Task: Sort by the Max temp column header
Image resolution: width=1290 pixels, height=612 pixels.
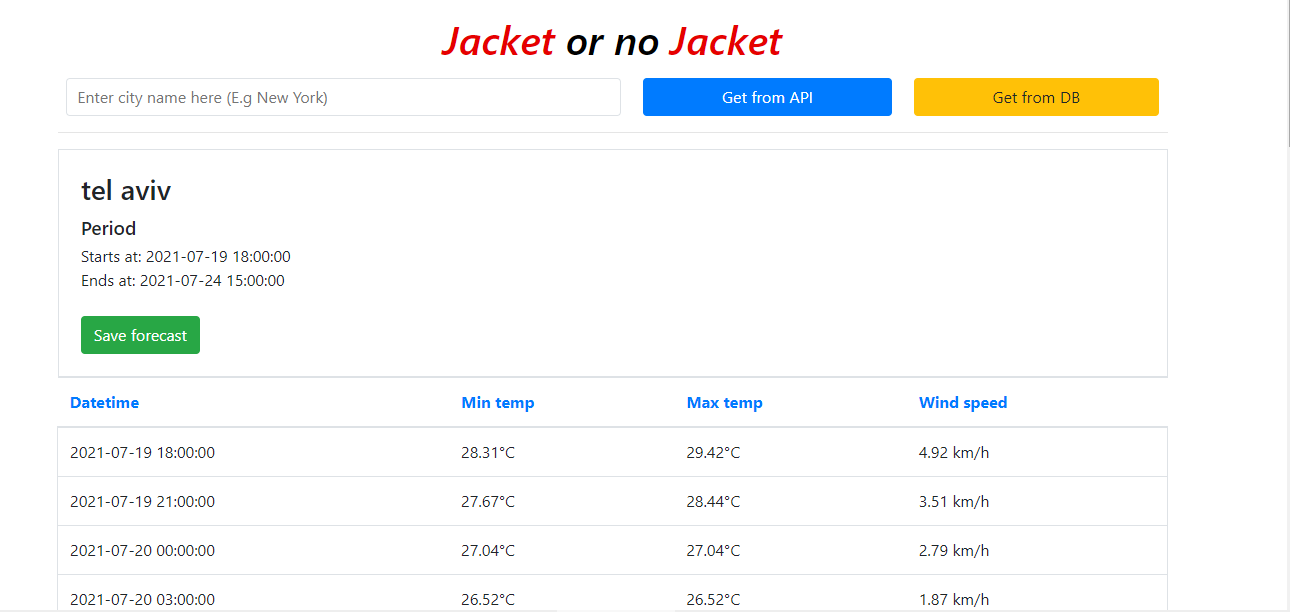Action: [725, 403]
